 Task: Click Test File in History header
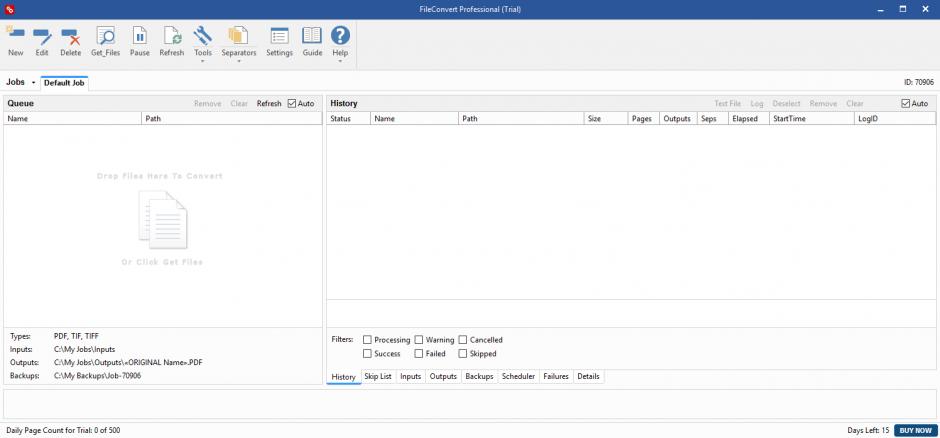pyautogui.click(x=727, y=104)
